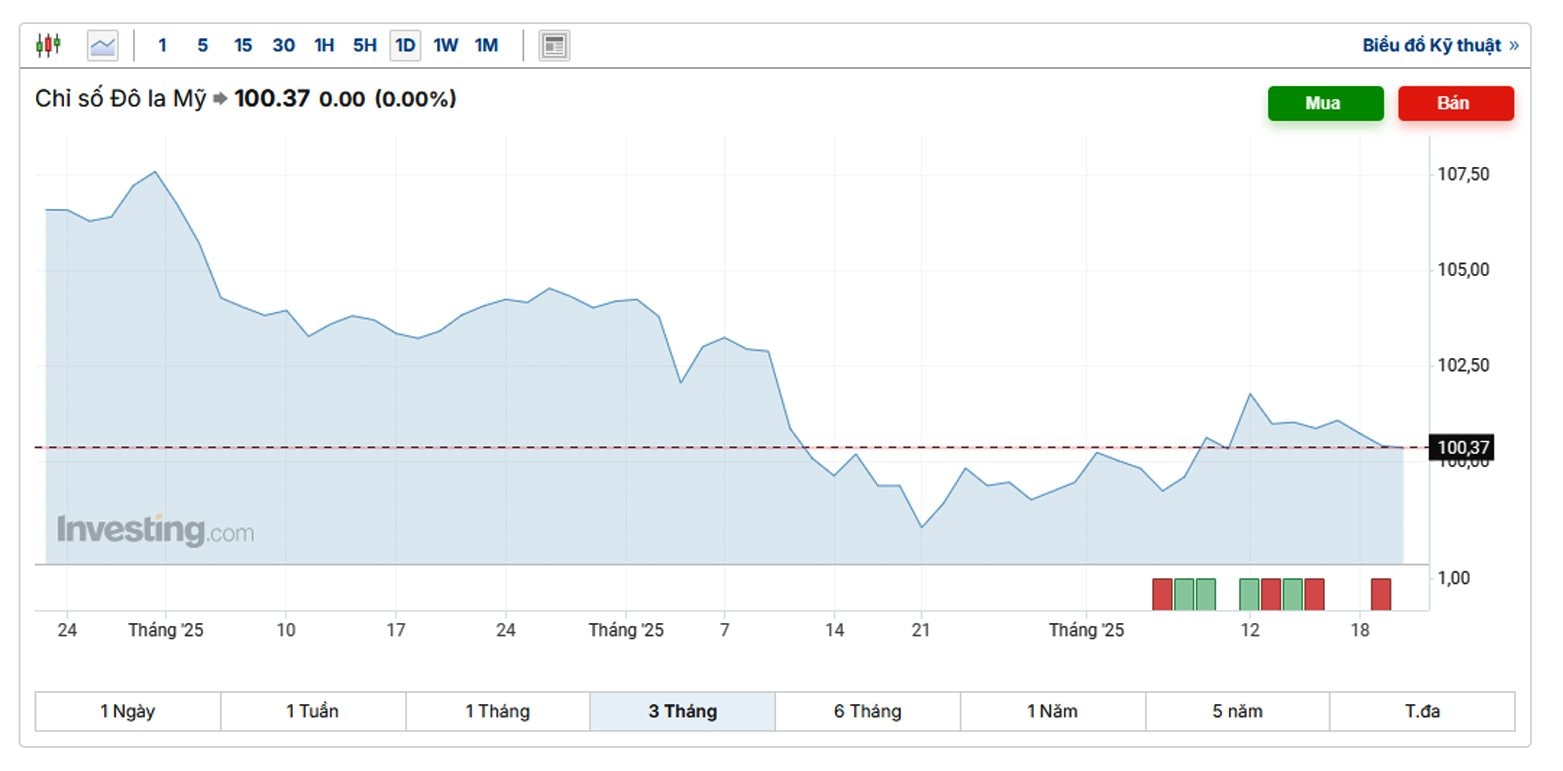Select the 5-minute interval
Viewport: 1563px width, 771px height.
point(202,44)
